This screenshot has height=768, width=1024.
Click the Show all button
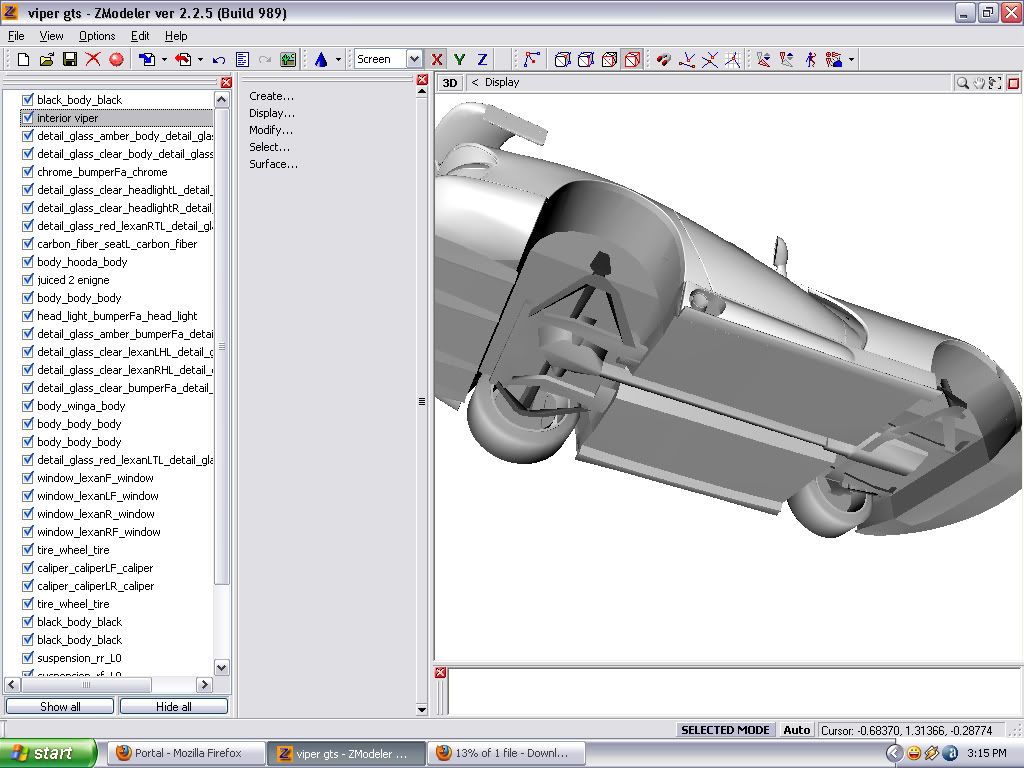tap(60, 706)
